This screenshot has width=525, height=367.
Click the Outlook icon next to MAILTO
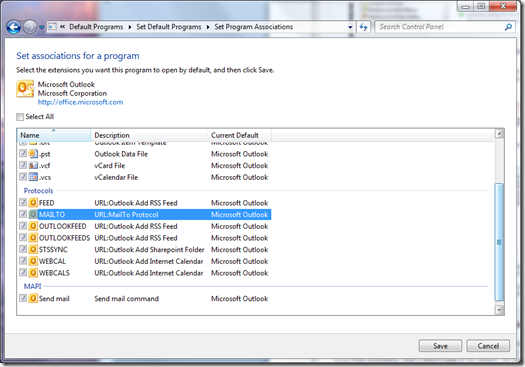click(x=33, y=214)
